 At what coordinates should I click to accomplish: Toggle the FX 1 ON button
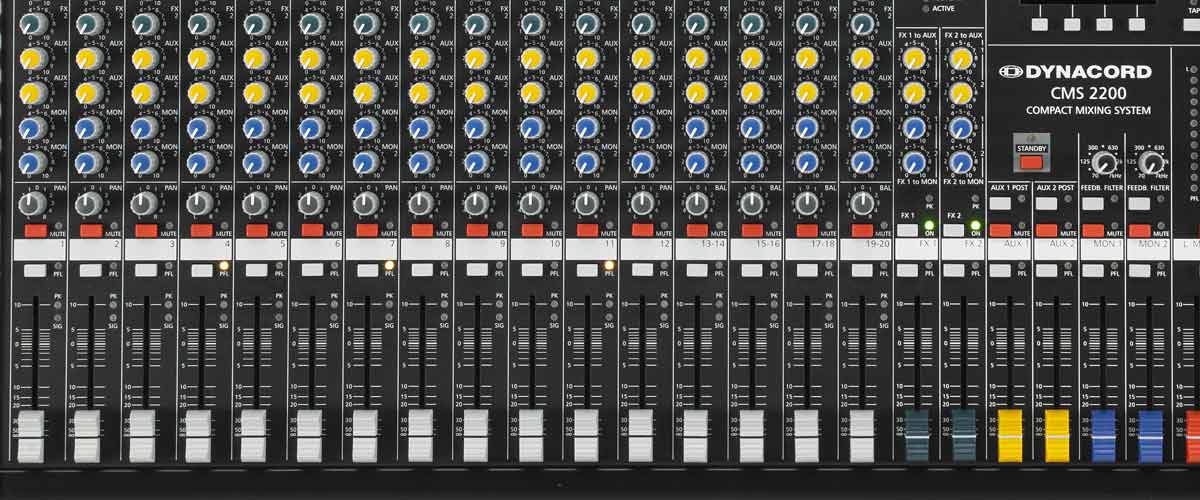coord(908,230)
